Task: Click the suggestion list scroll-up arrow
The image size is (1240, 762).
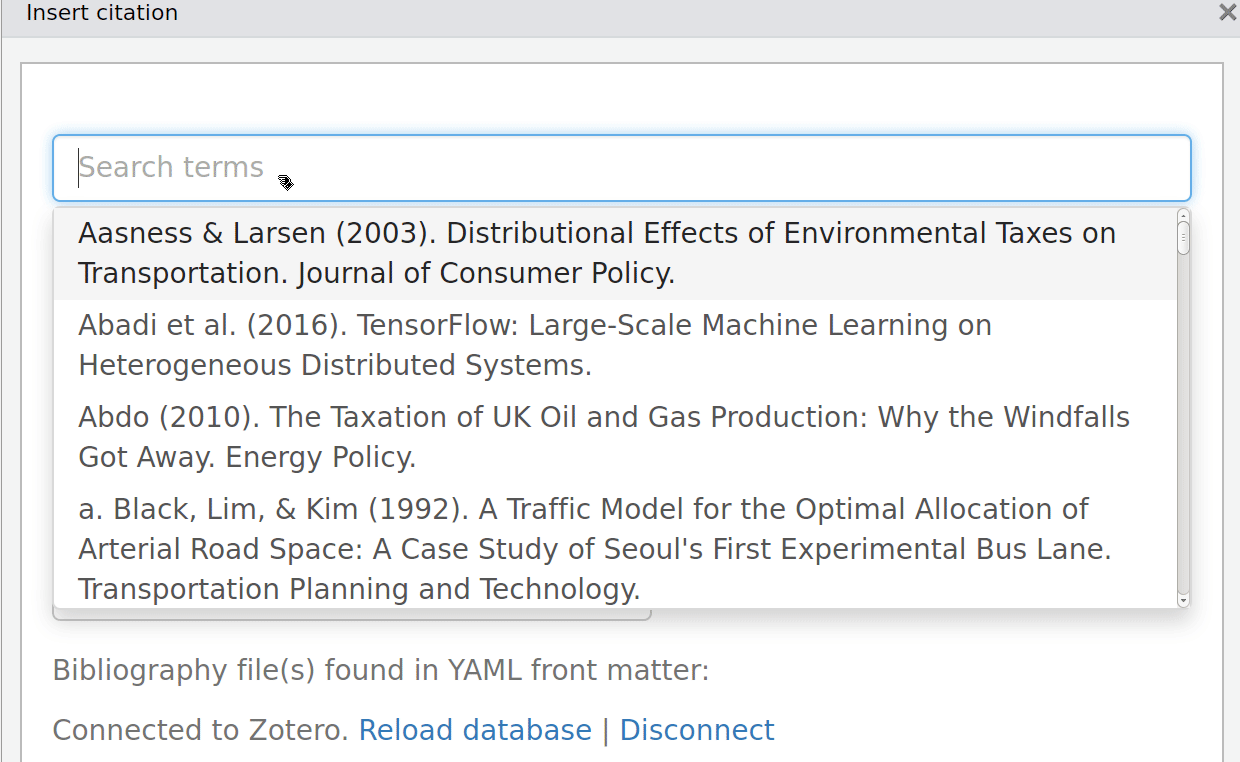Action: pos(1183,215)
